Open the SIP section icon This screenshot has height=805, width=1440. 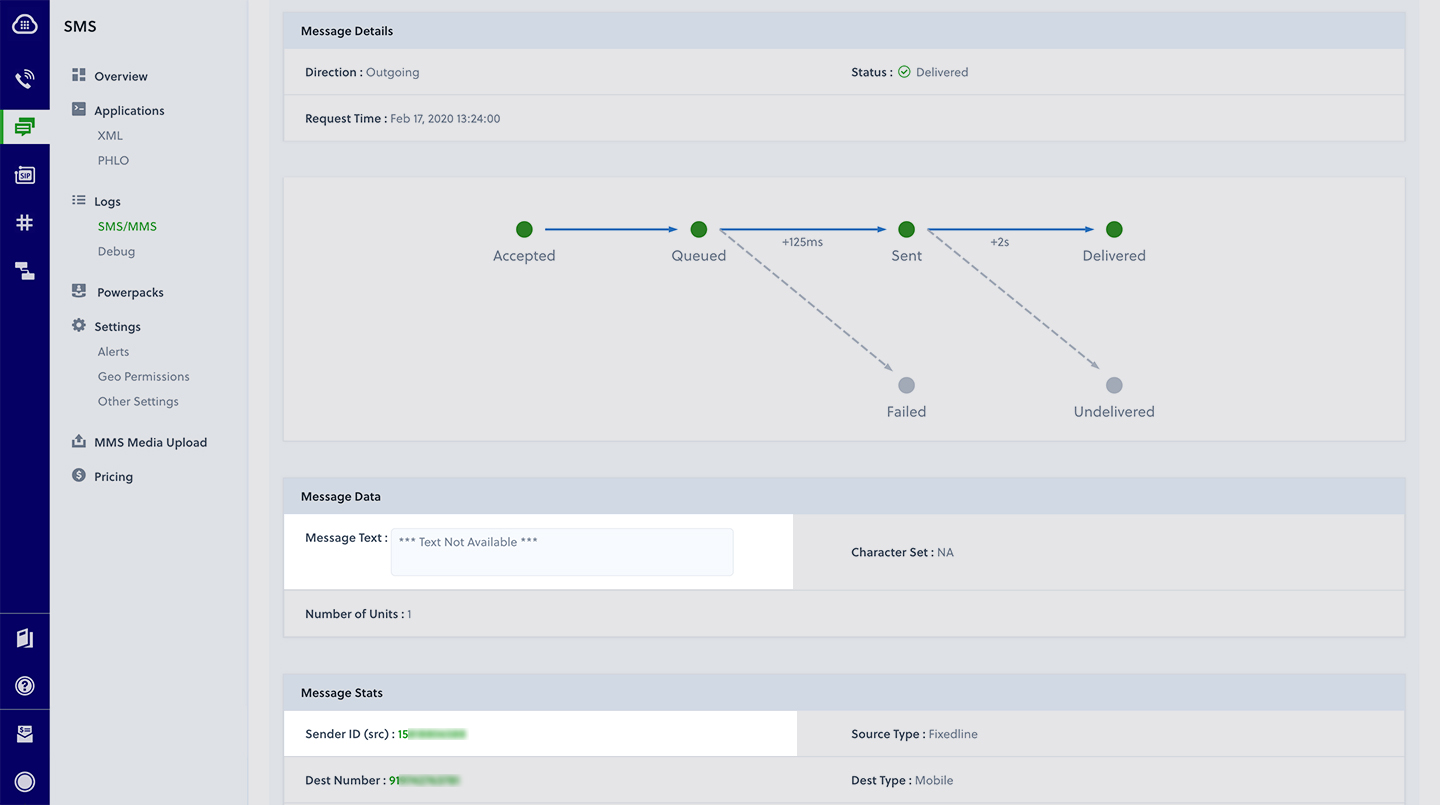click(25, 175)
